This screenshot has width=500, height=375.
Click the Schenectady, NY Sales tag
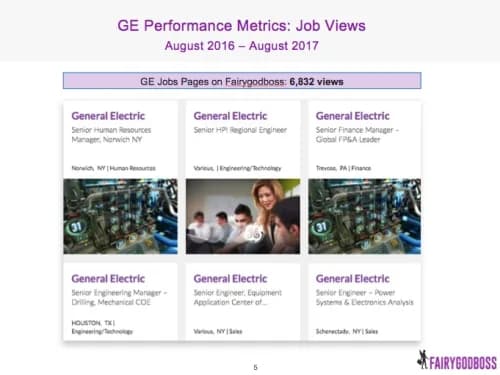[347, 331]
